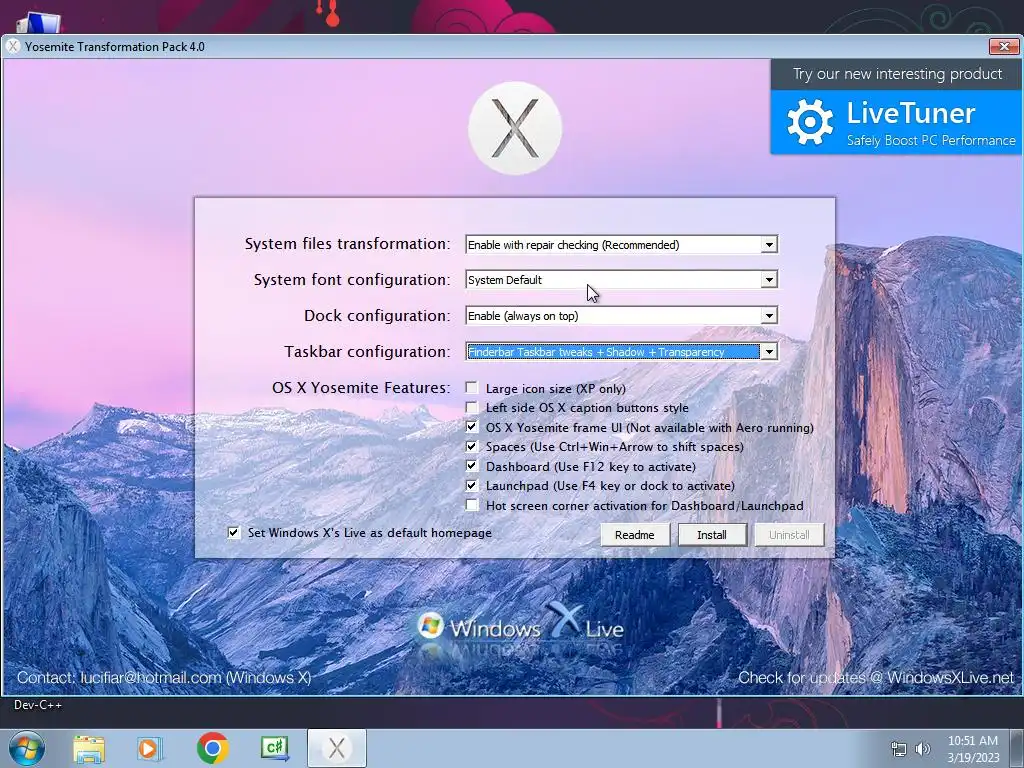1024x768 pixels.
Task: Enable Large icon size (XP only)
Action: click(x=472, y=388)
